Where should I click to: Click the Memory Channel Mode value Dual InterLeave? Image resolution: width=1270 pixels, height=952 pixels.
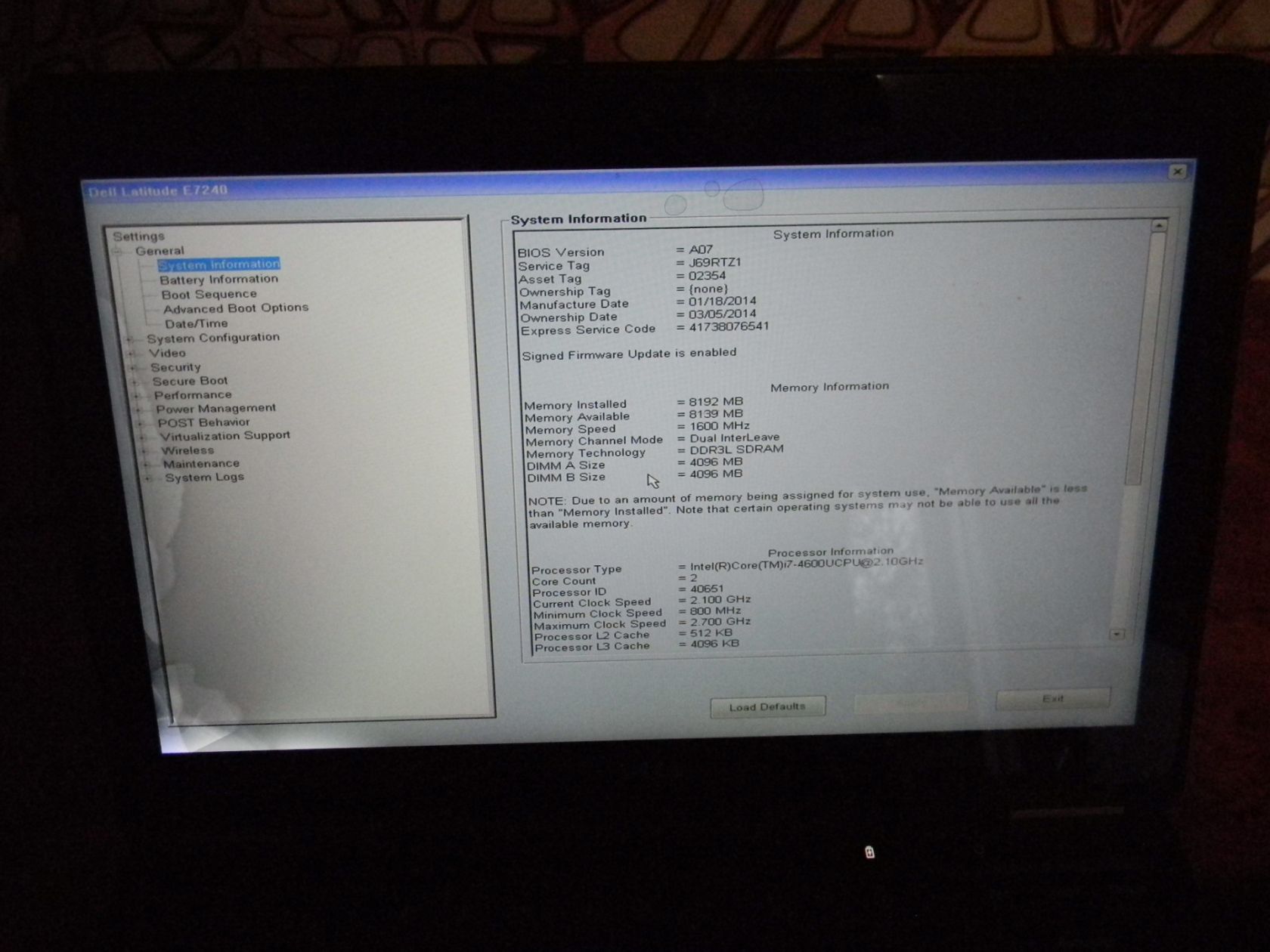734,437
